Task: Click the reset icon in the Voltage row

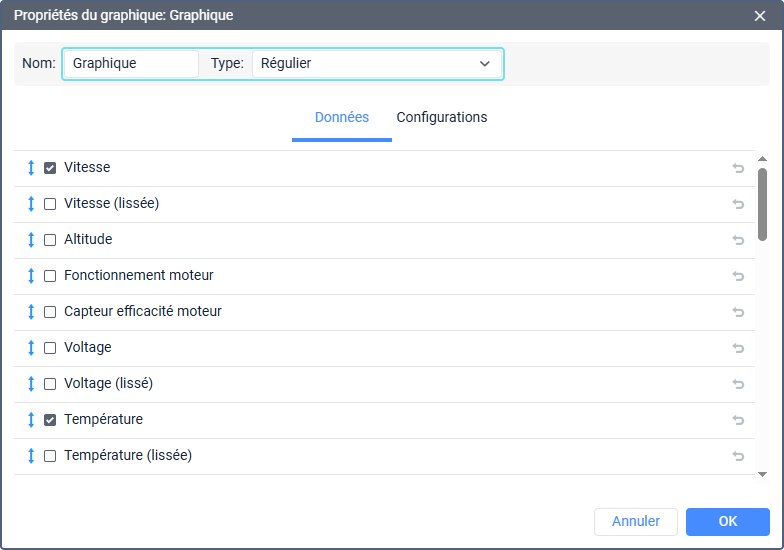Action: [x=738, y=348]
